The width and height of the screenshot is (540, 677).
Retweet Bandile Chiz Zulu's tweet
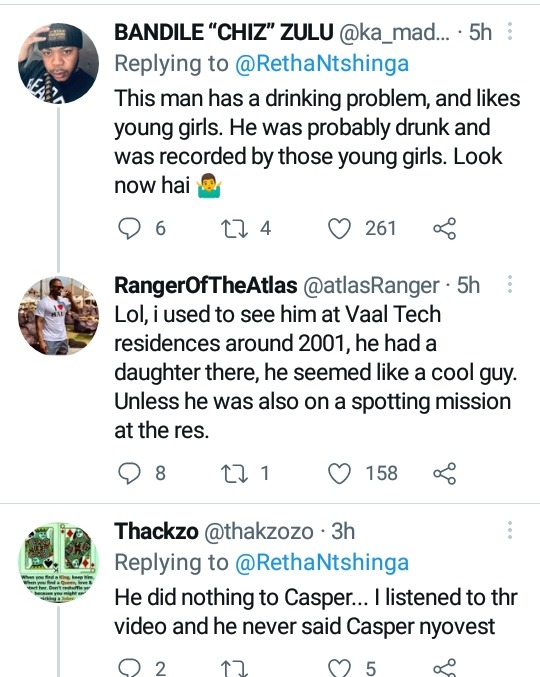click(234, 229)
